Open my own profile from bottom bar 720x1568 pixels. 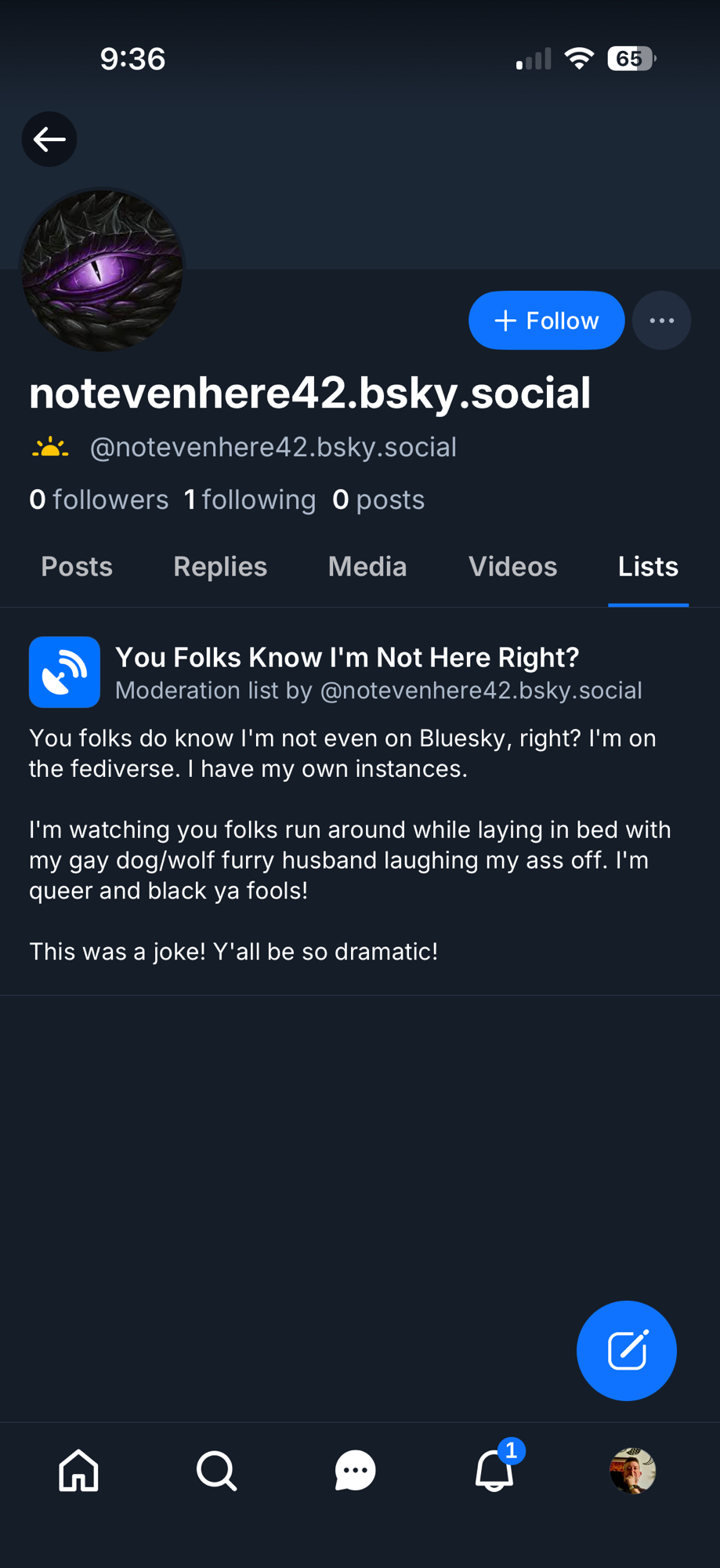[632, 1470]
